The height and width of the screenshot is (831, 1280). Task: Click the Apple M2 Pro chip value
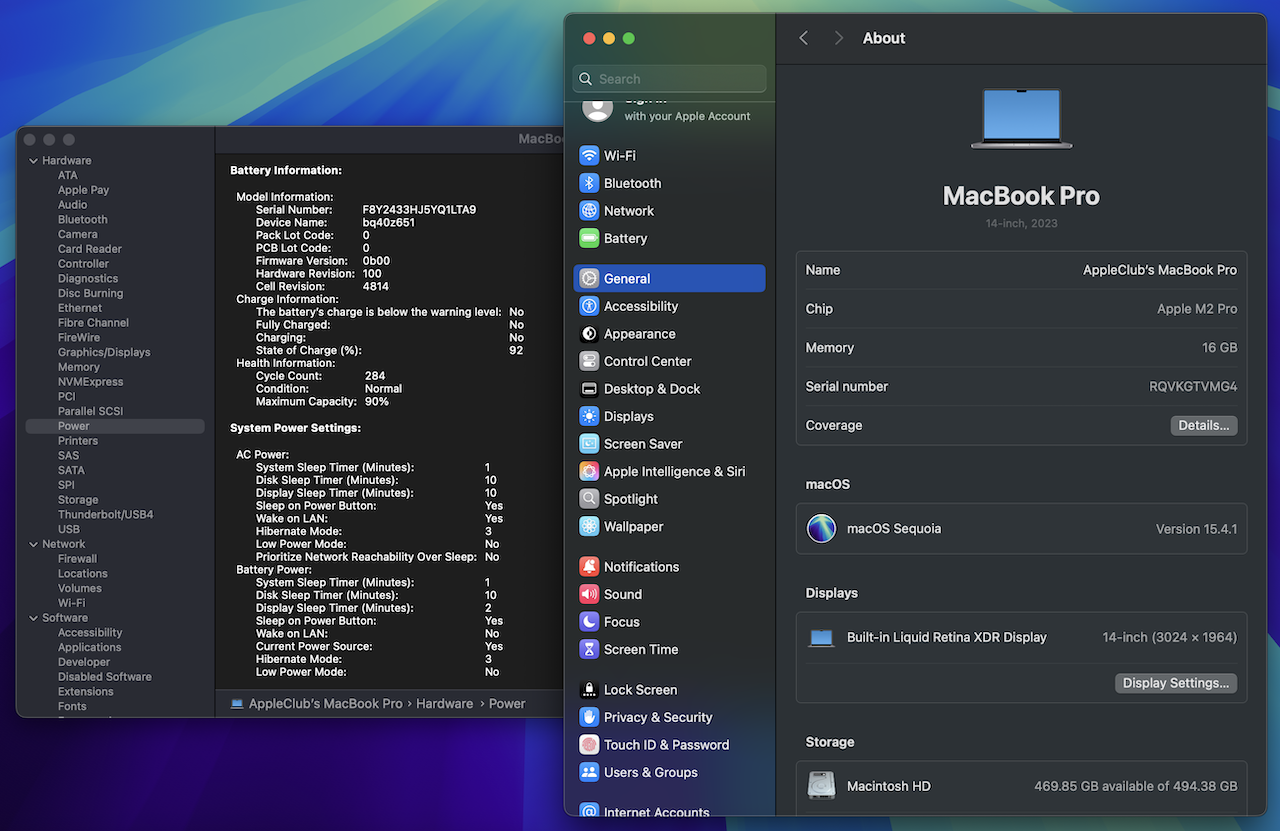pyautogui.click(x=1197, y=309)
